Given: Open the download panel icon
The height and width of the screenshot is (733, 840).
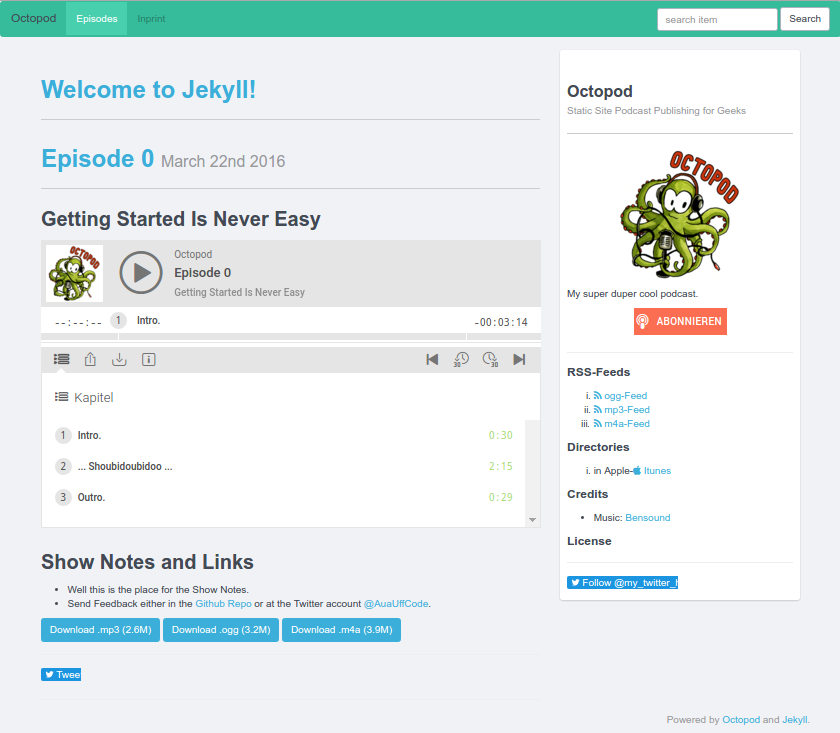Looking at the screenshot, I should click(x=119, y=360).
